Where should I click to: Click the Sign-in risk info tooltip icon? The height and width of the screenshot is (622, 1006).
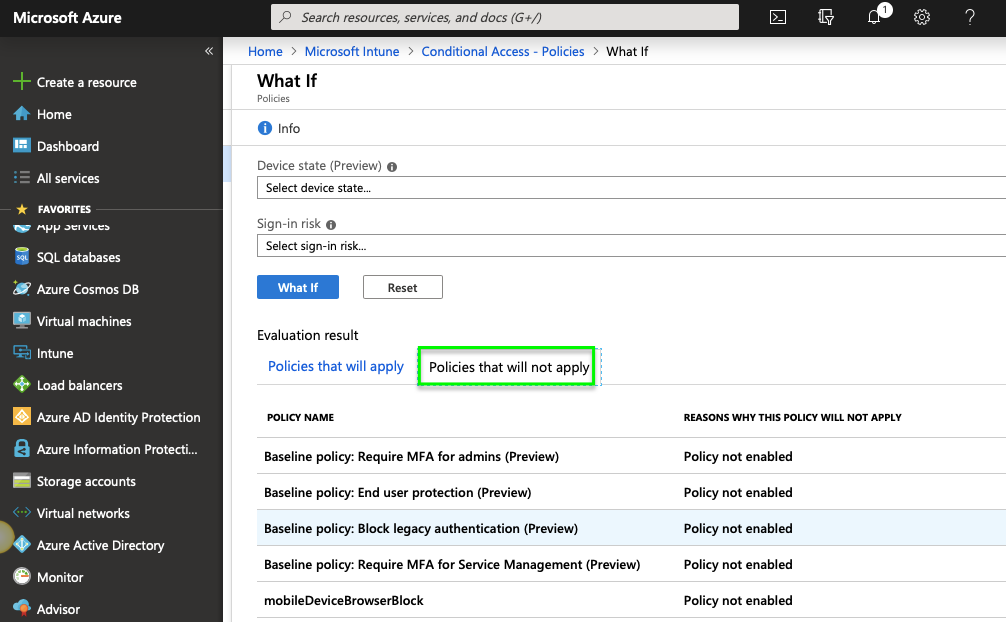click(331, 225)
